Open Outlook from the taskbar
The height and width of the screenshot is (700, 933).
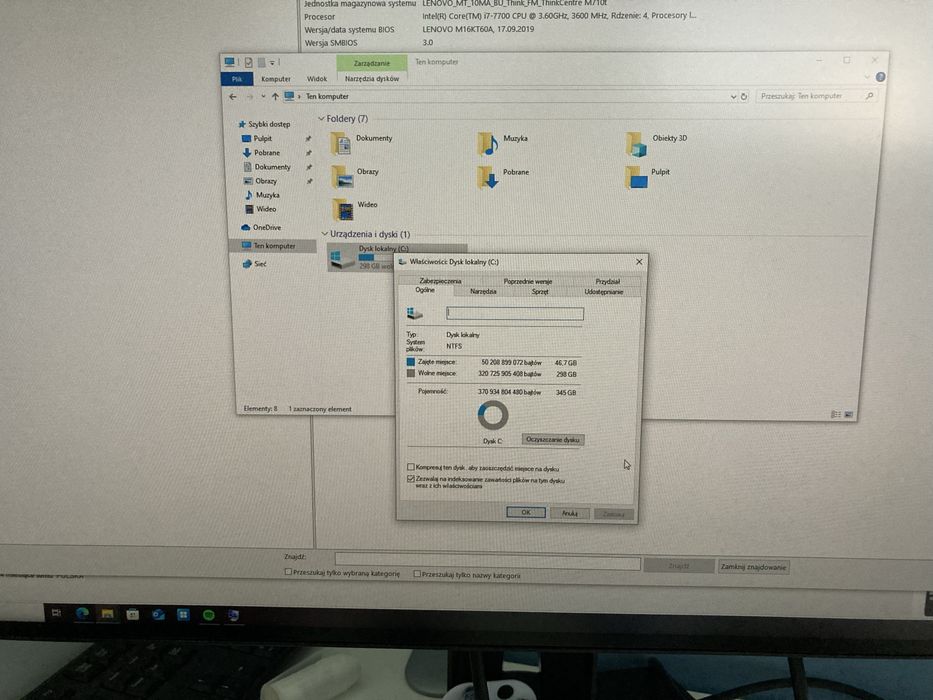pos(158,614)
